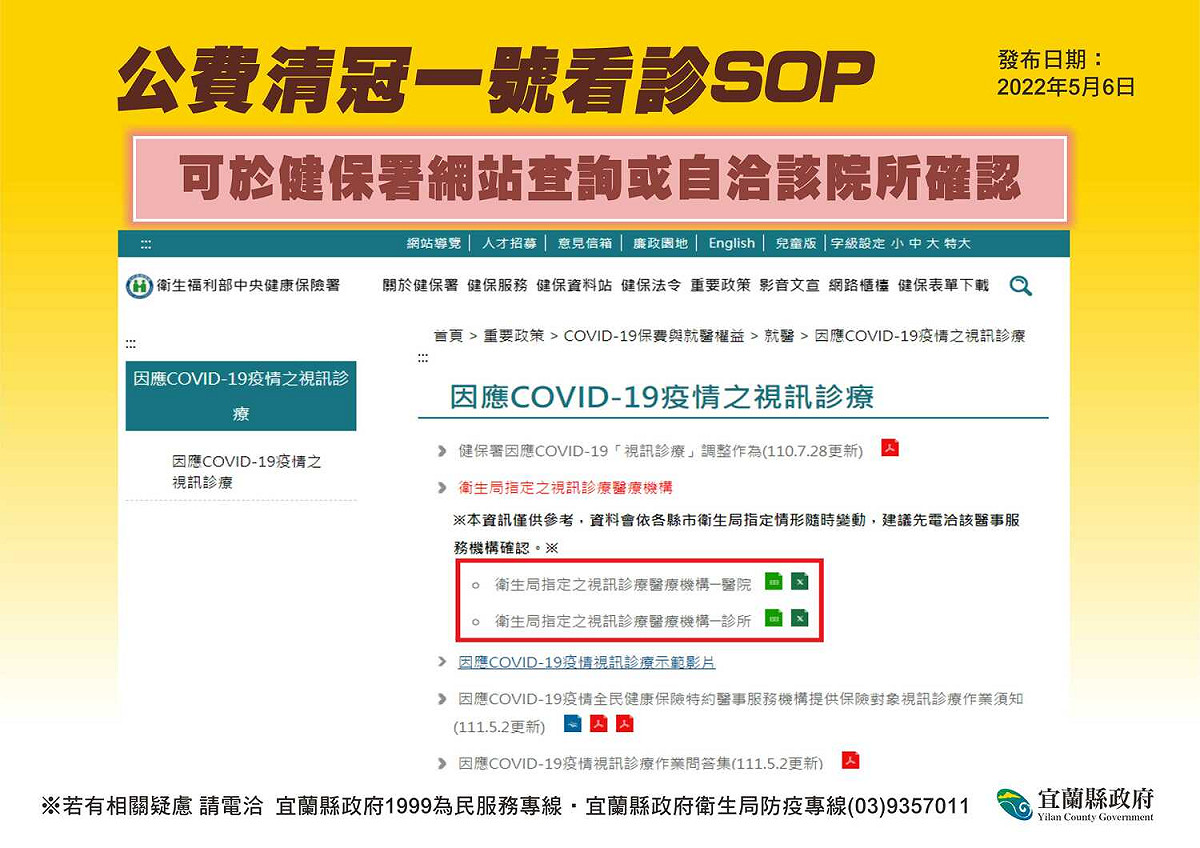Select teal sidebar heading 因應COVID-19疫情之視訊診療

[x=241, y=396]
